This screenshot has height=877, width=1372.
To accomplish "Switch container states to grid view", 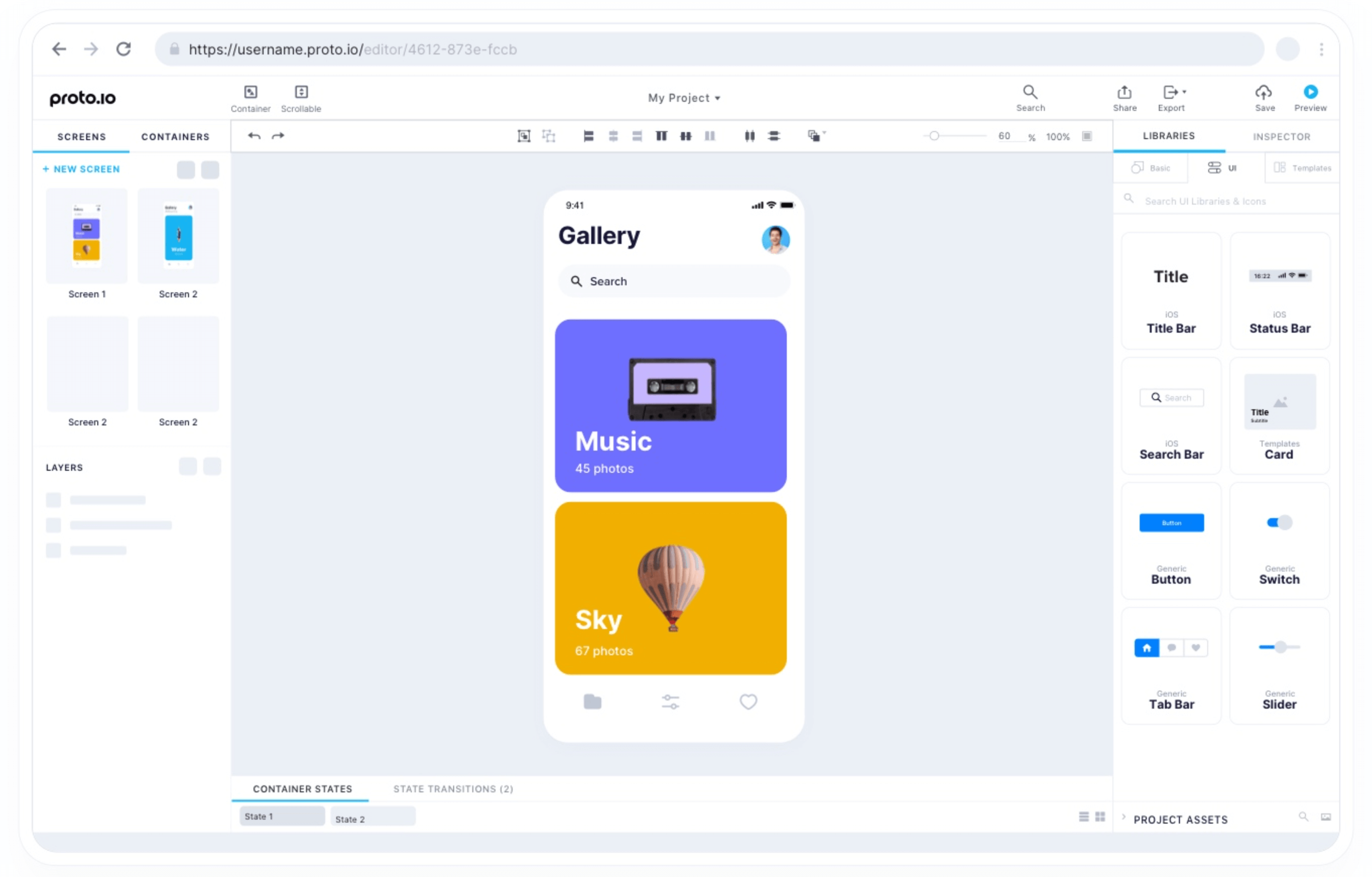I will click(1100, 817).
